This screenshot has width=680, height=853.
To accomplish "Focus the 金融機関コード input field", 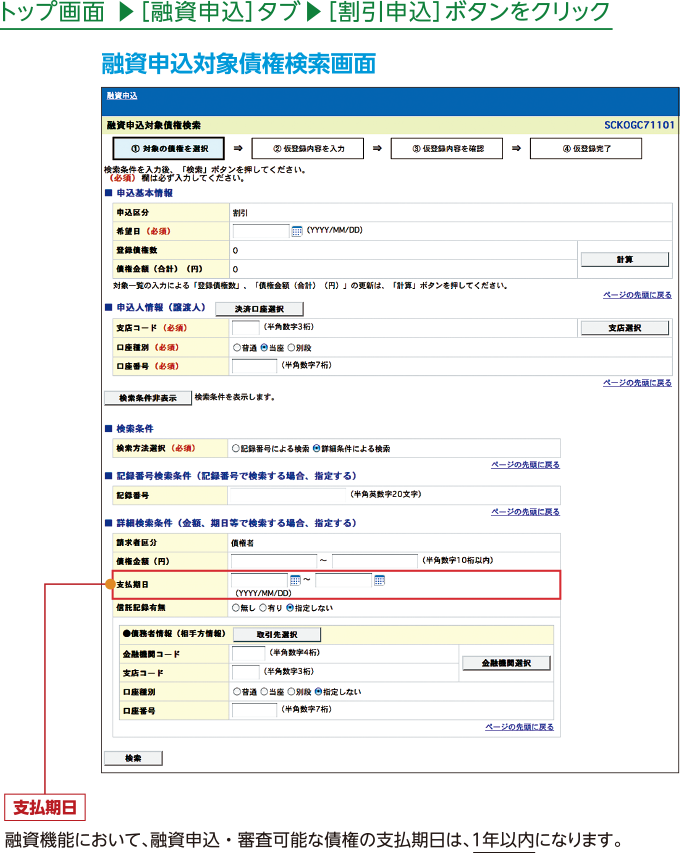I will 249,653.
